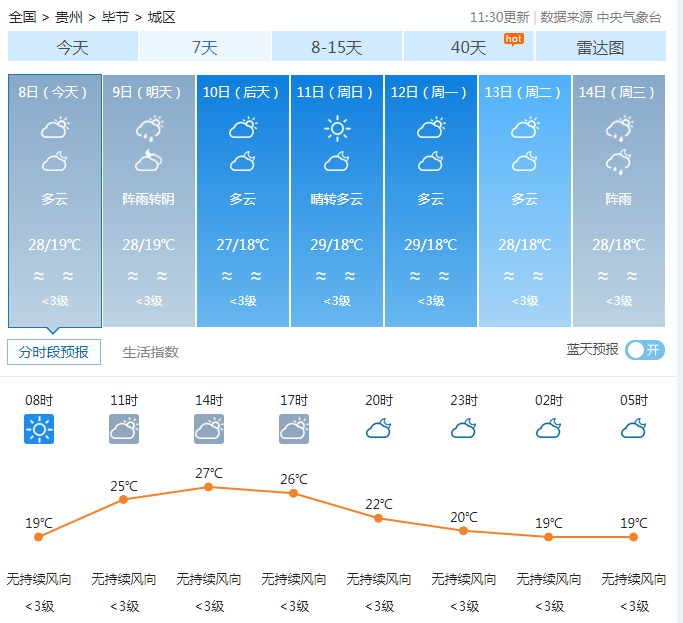Click the cloudy icon at 11时
This screenshot has height=623, width=683.
[x=124, y=429]
